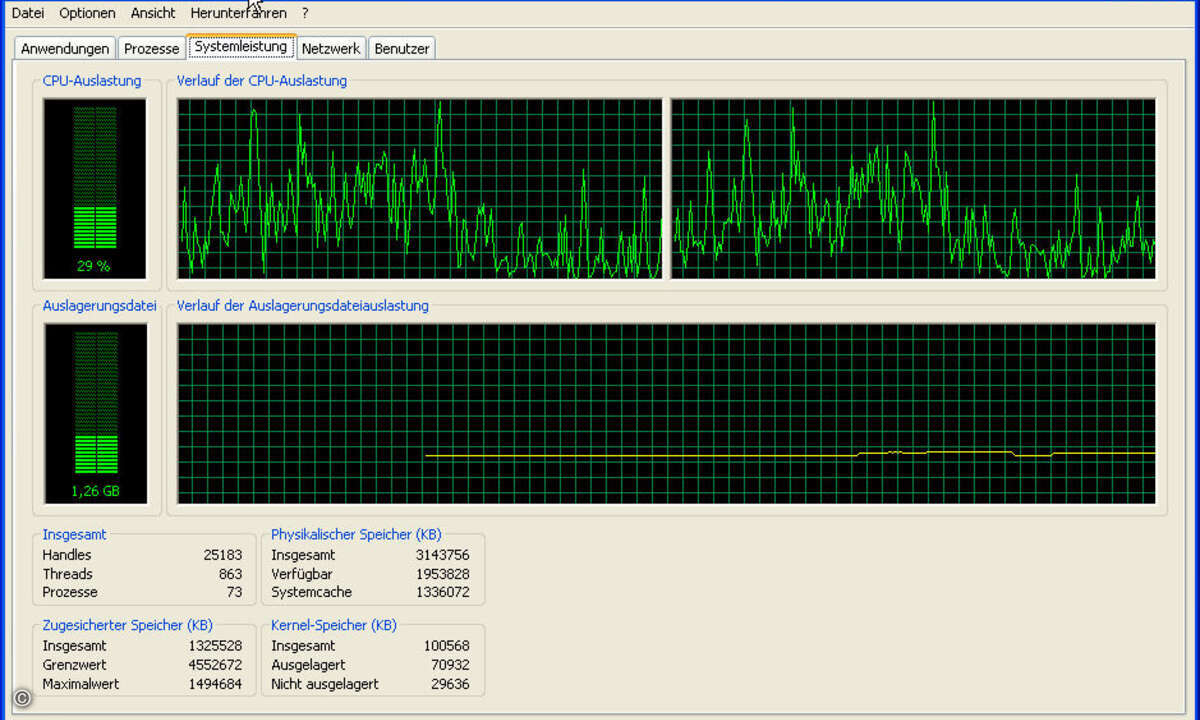Screen dimensions: 1200x720
Task: Click the Maximalwert value 1494684
Action: pos(215,684)
